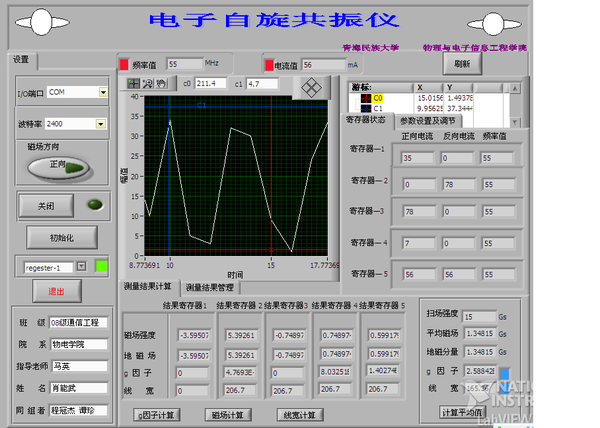This screenshot has height=428, width=600.
Task: Click 结果寄存器1 磁场强度 value -3.59507
Action: pyautogui.click(x=194, y=335)
